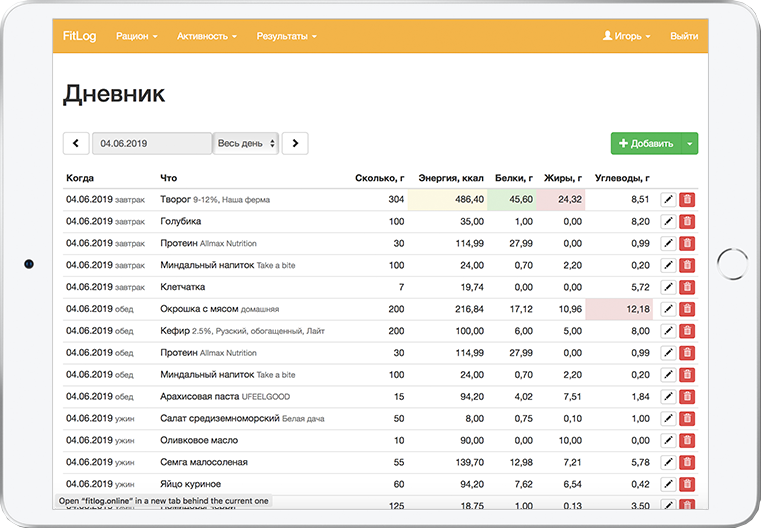
Task: Go to the next day arrow
Action: coord(294,144)
